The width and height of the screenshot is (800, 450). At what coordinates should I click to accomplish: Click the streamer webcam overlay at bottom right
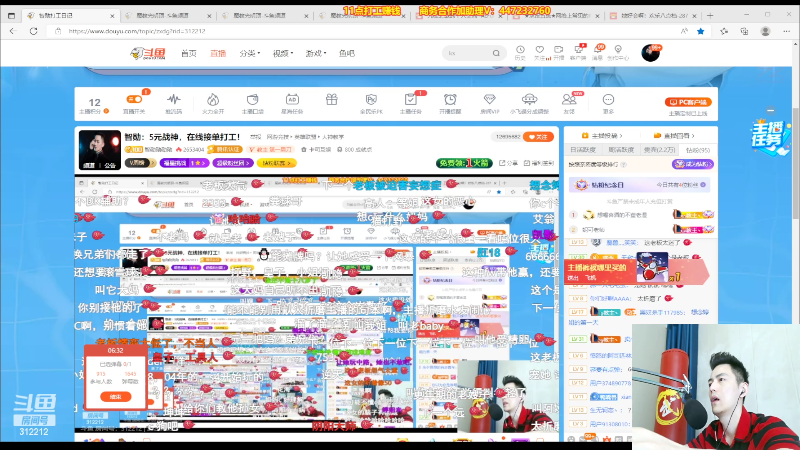point(715,387)
